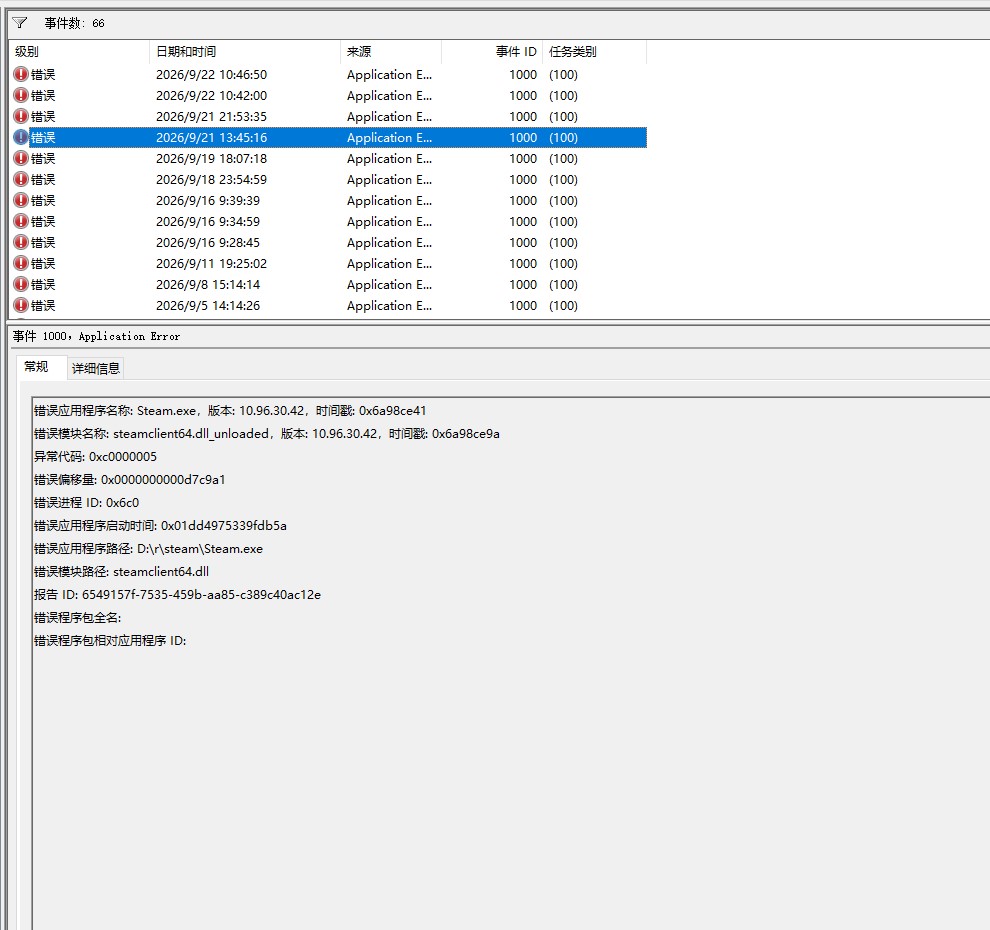
Task: Select the date cell 2026/9/22 10:46:50
Action: (212, 75)
